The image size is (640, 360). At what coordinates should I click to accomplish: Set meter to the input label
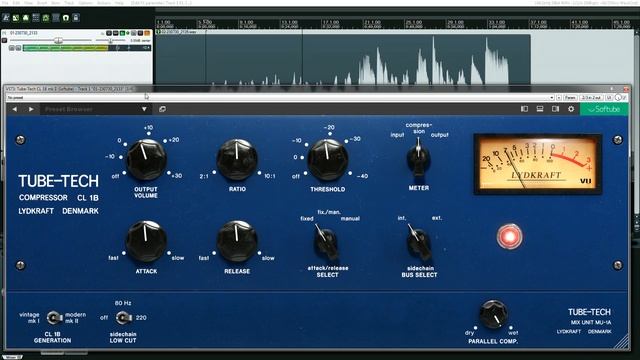(397, 135)
